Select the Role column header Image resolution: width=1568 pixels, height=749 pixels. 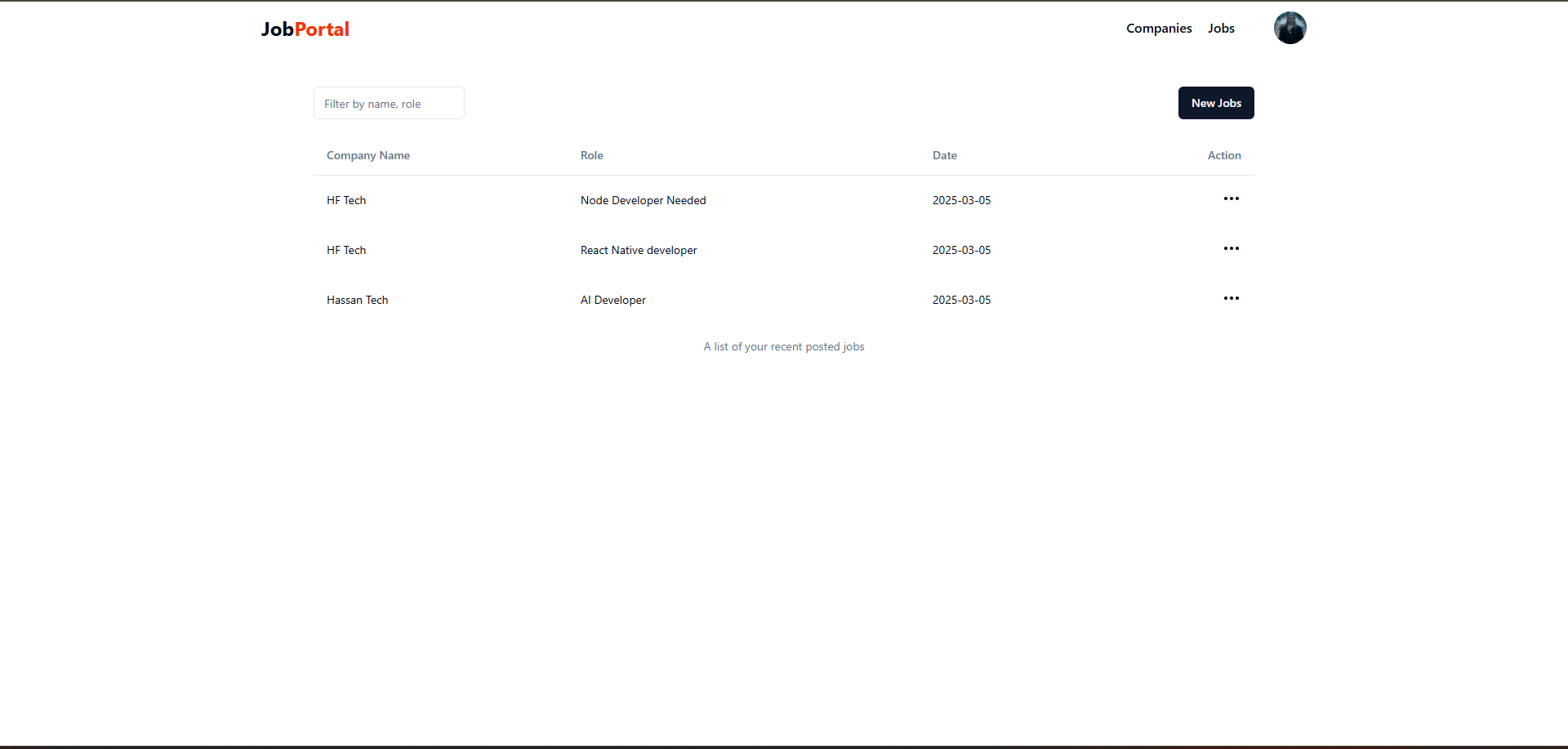tap(592, 155)
